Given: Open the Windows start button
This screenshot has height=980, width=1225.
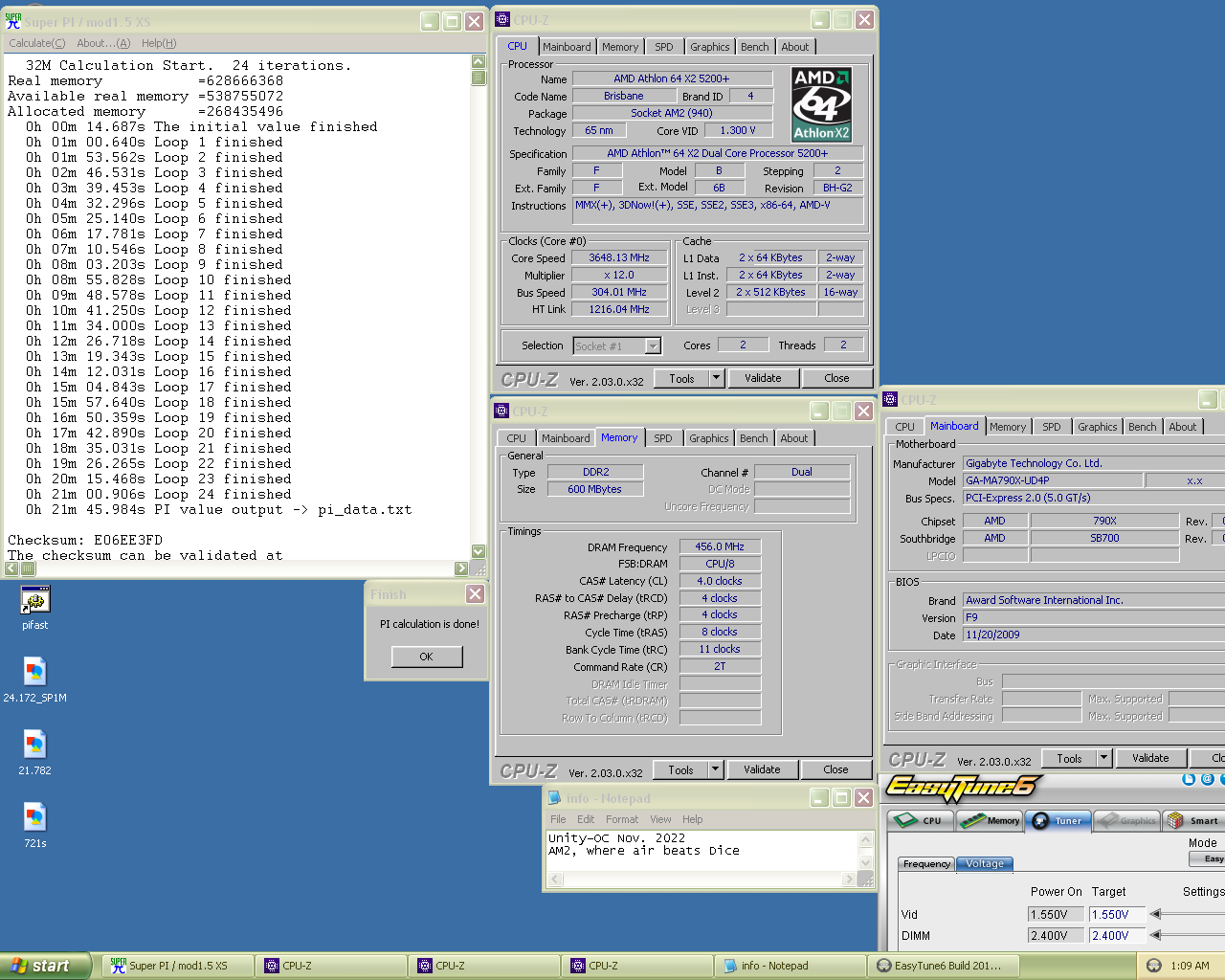Looking at the screenshot, I should point(46,966).
